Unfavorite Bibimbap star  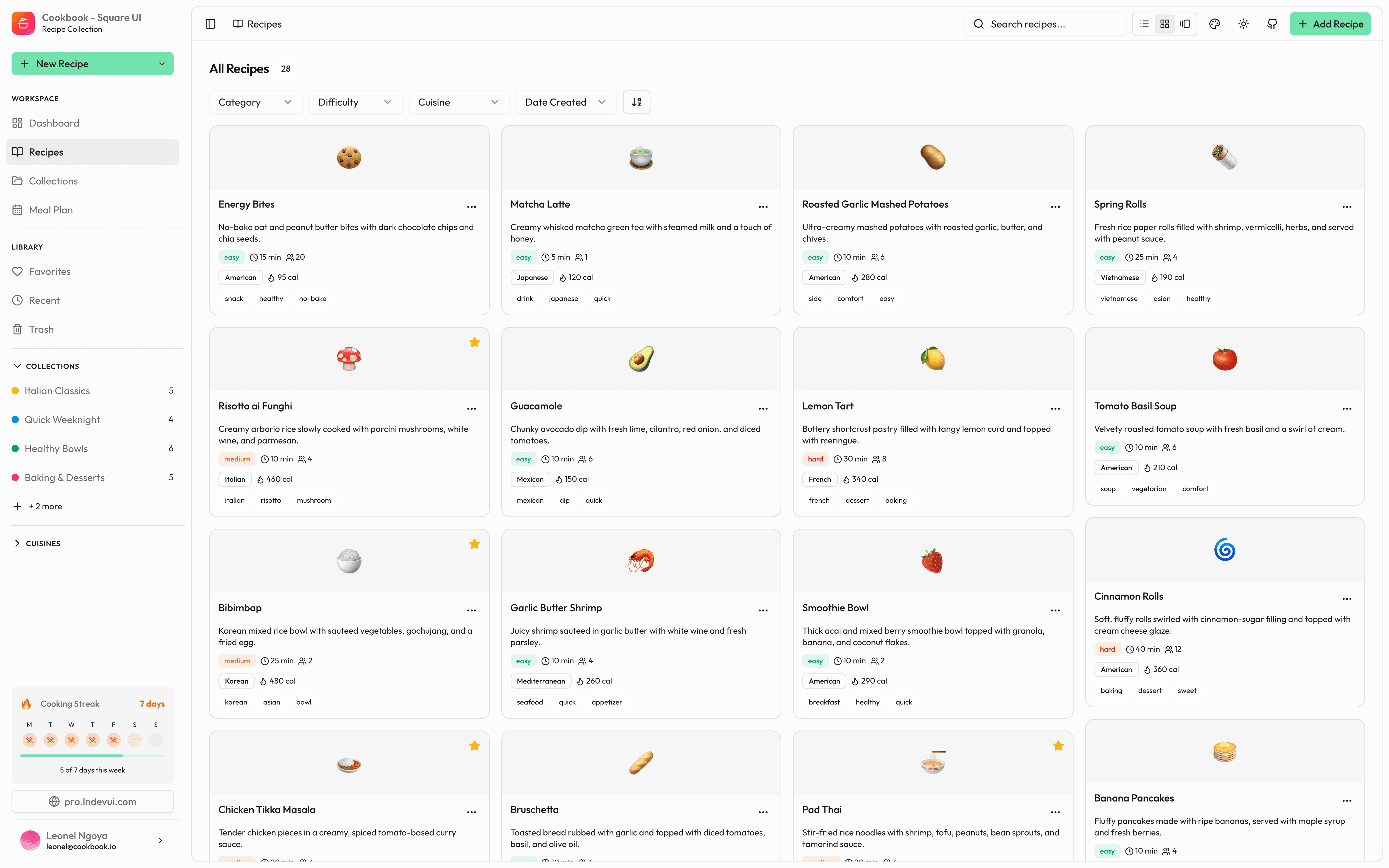click(474, 544)
